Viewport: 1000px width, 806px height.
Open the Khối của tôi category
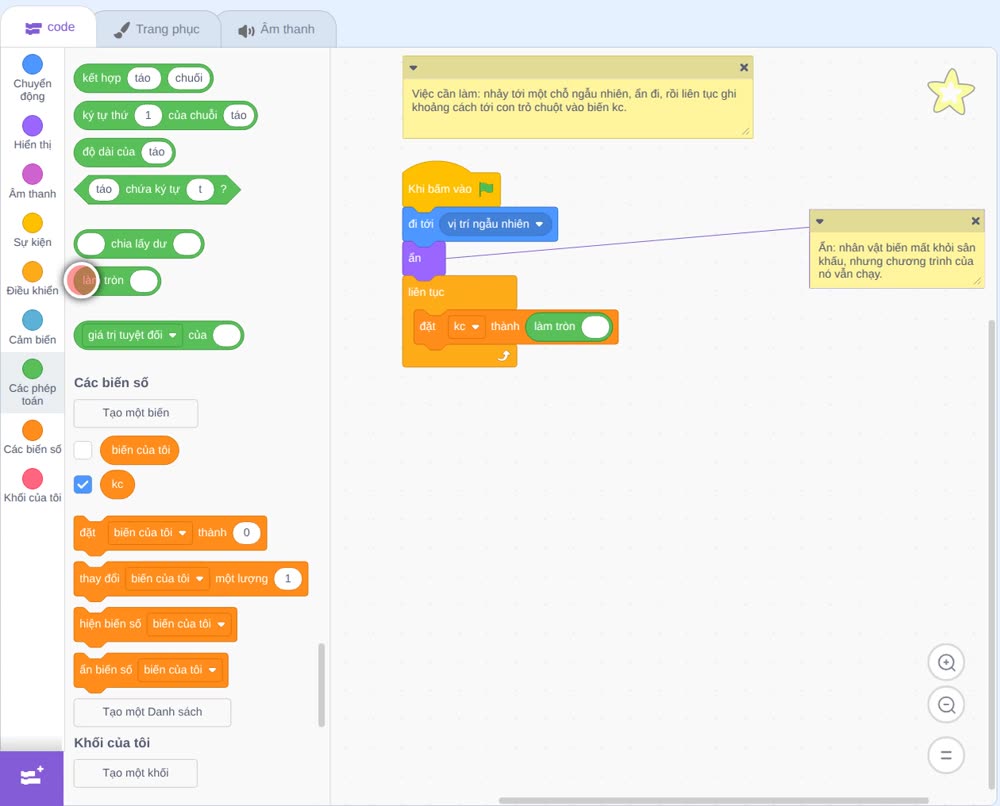click(x=33, y=485)
